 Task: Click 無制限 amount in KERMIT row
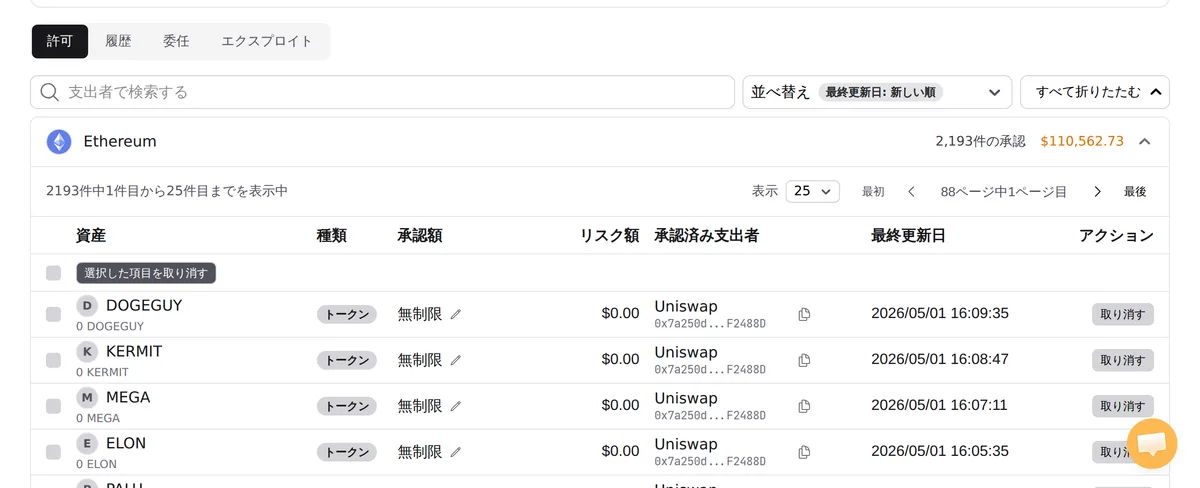click(420, 360)
